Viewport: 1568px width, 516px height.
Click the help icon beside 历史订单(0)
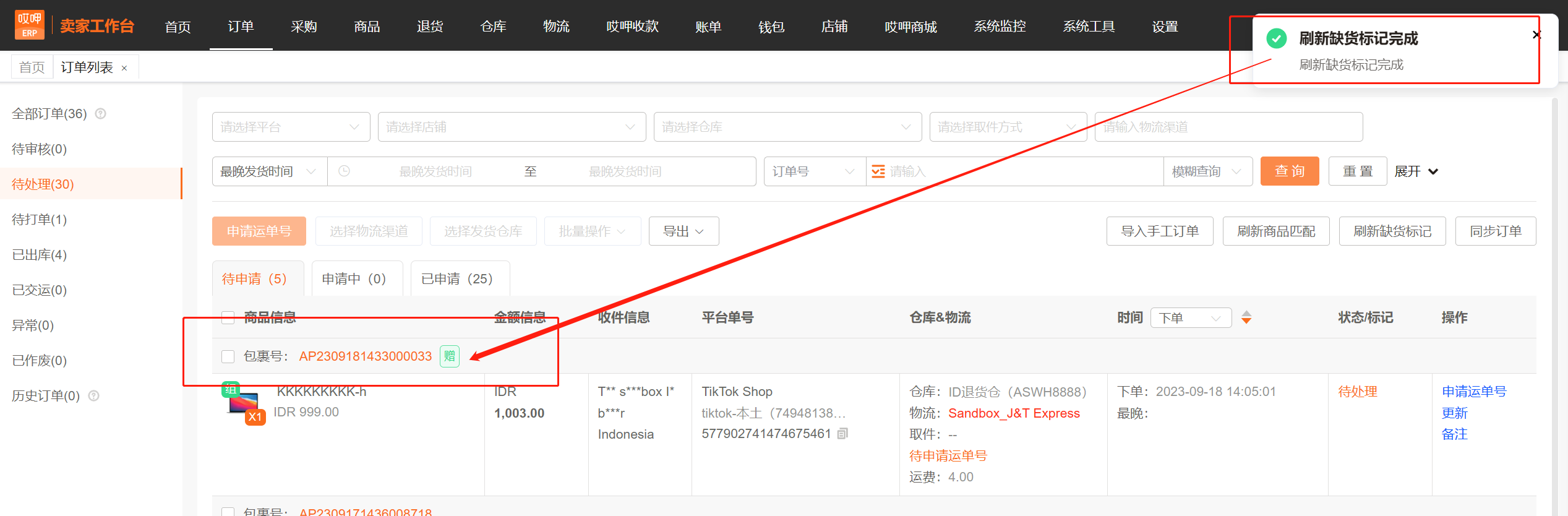coord(94,396)
